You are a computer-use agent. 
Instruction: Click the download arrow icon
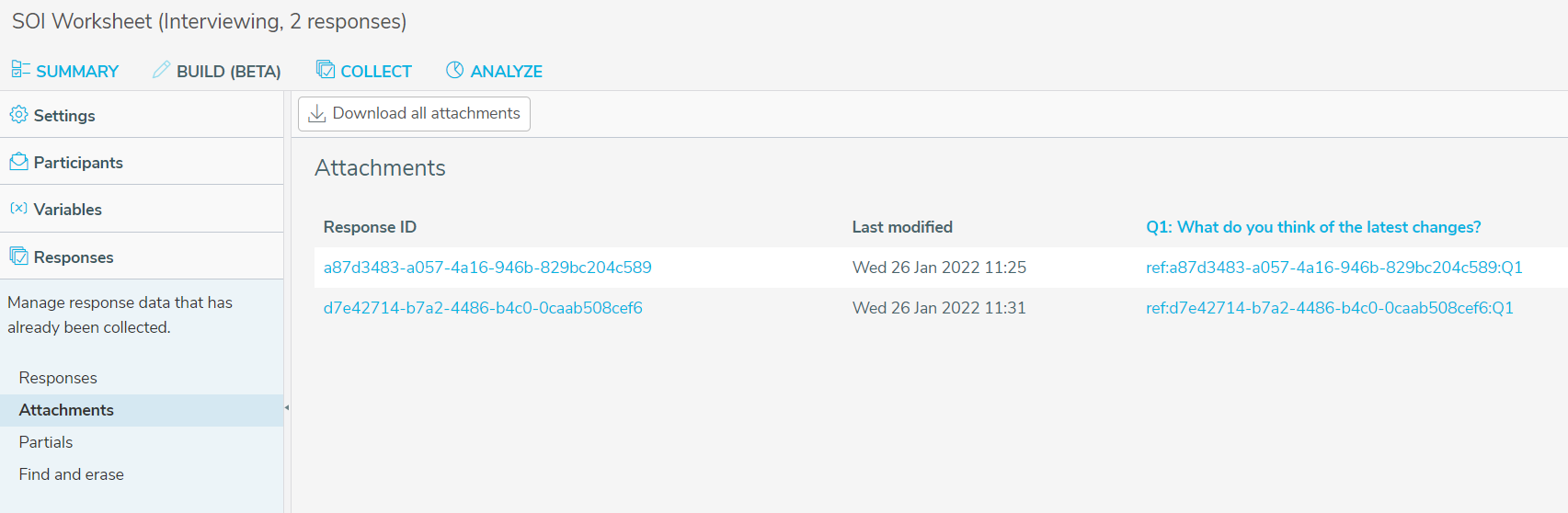click(x=316, y=113)
